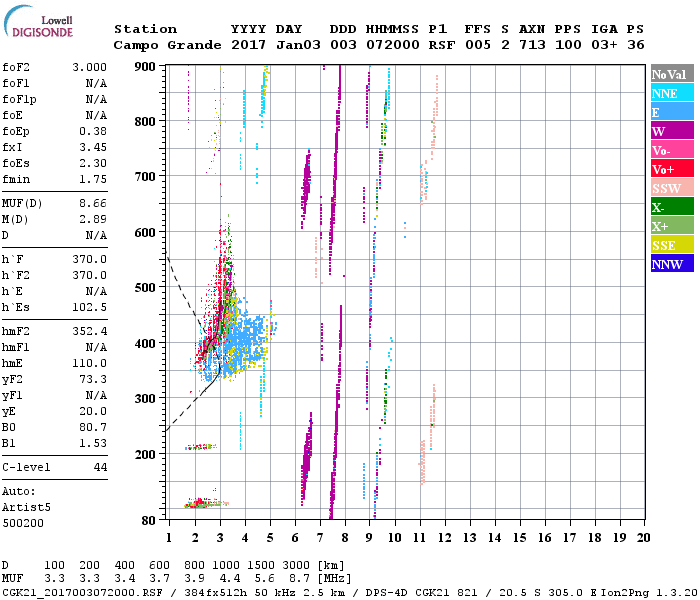Click the h`F value 370.0

[x=89, y=259]
